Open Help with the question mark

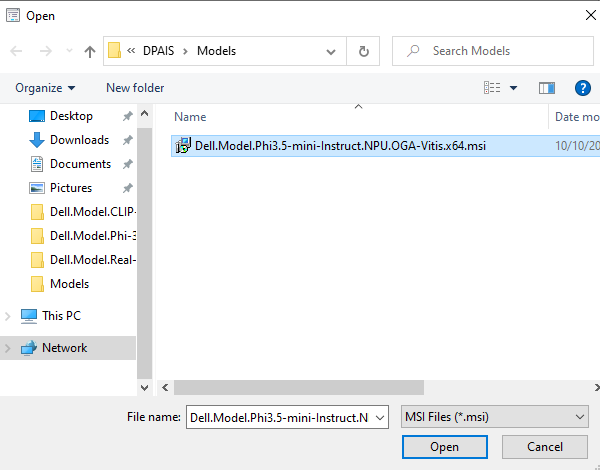point(583,88)
